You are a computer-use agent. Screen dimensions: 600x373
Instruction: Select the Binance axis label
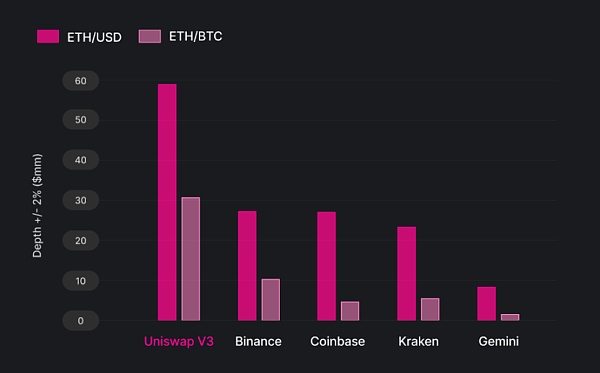coord(258,341)
